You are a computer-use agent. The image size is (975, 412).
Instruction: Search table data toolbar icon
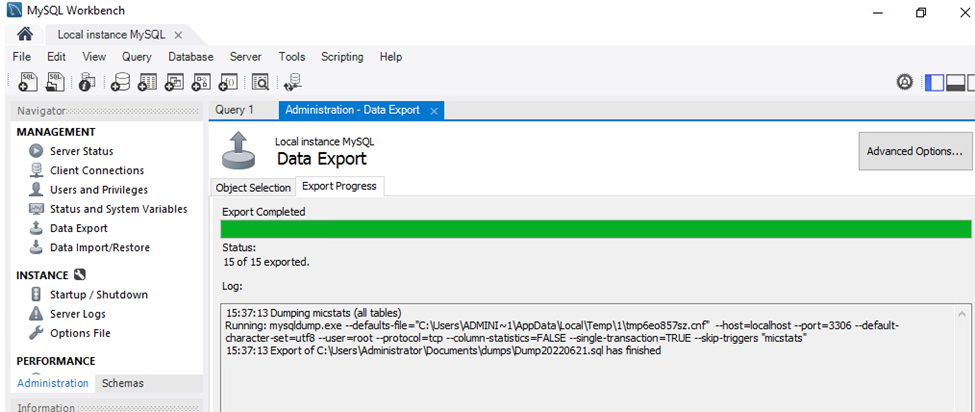coord(260,81)
